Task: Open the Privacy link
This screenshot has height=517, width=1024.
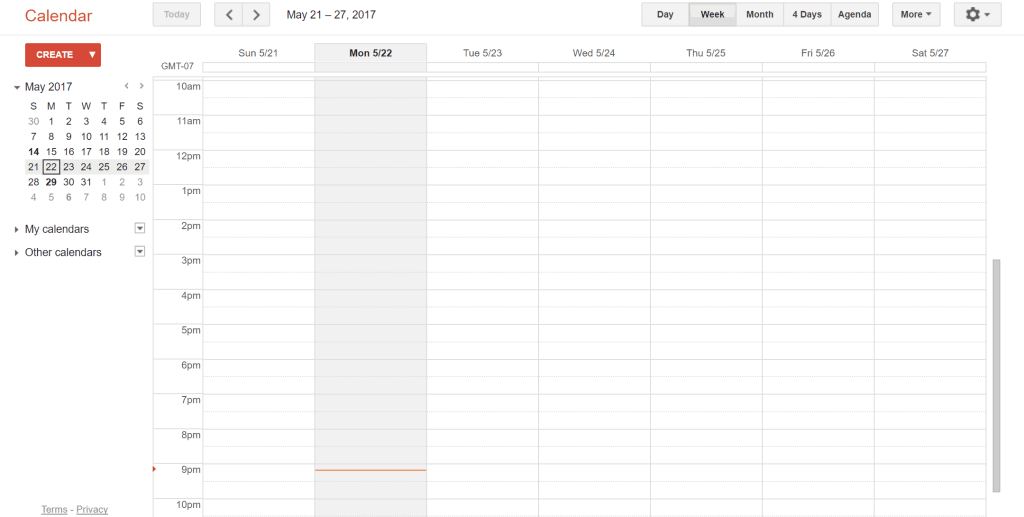Action: [92, 509]
